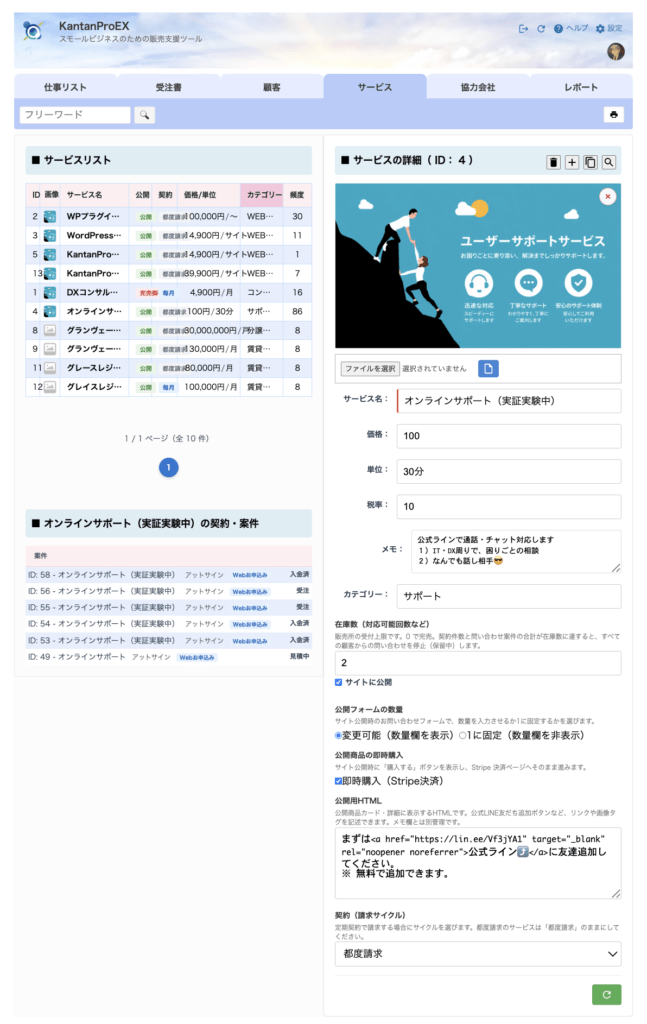The height and width of the screenshot is (1024, 647).
Task: Click thumbnail of DXコンサル row
Action: [50, 293]
